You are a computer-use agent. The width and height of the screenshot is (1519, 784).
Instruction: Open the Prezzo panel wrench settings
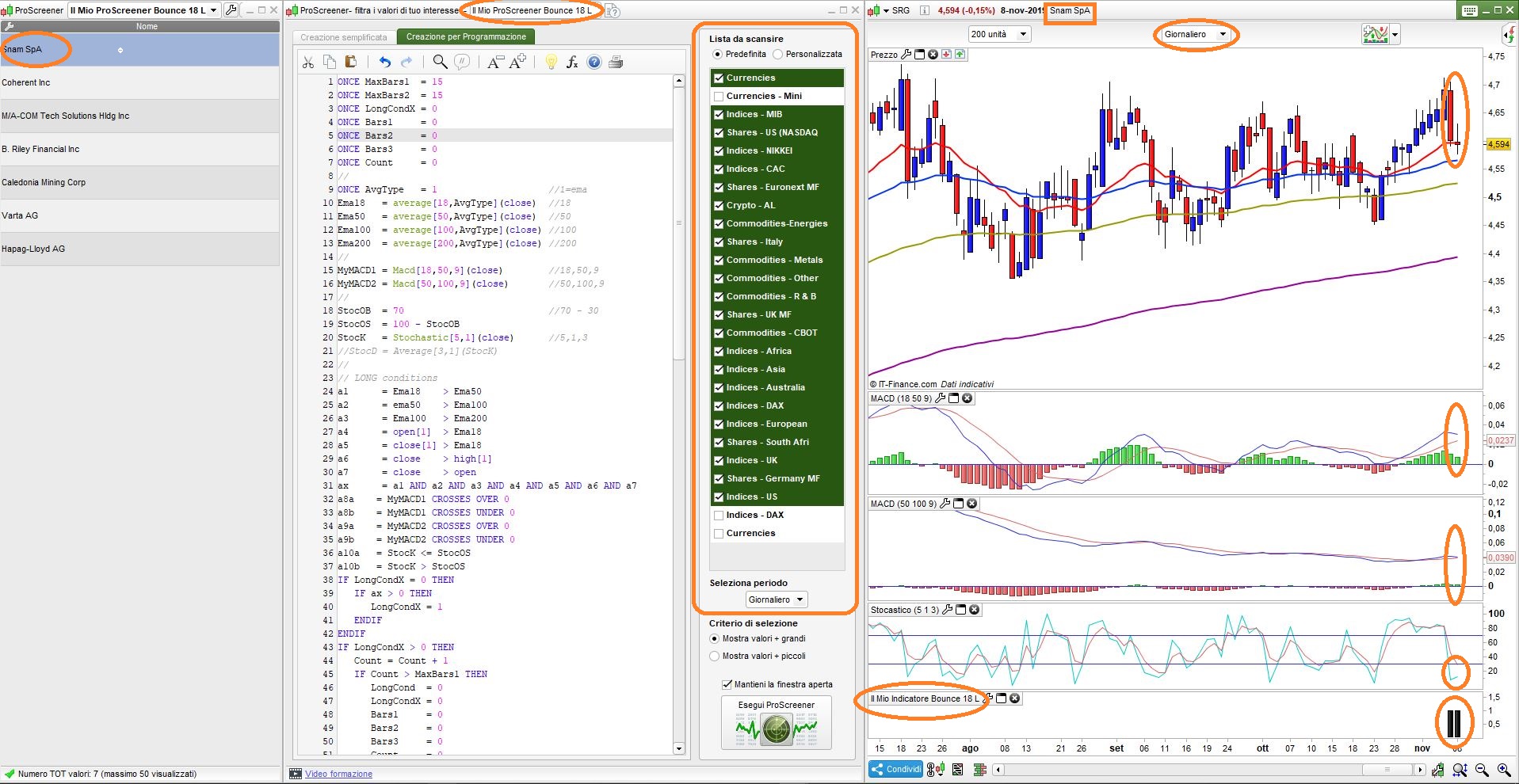[906, 55]
